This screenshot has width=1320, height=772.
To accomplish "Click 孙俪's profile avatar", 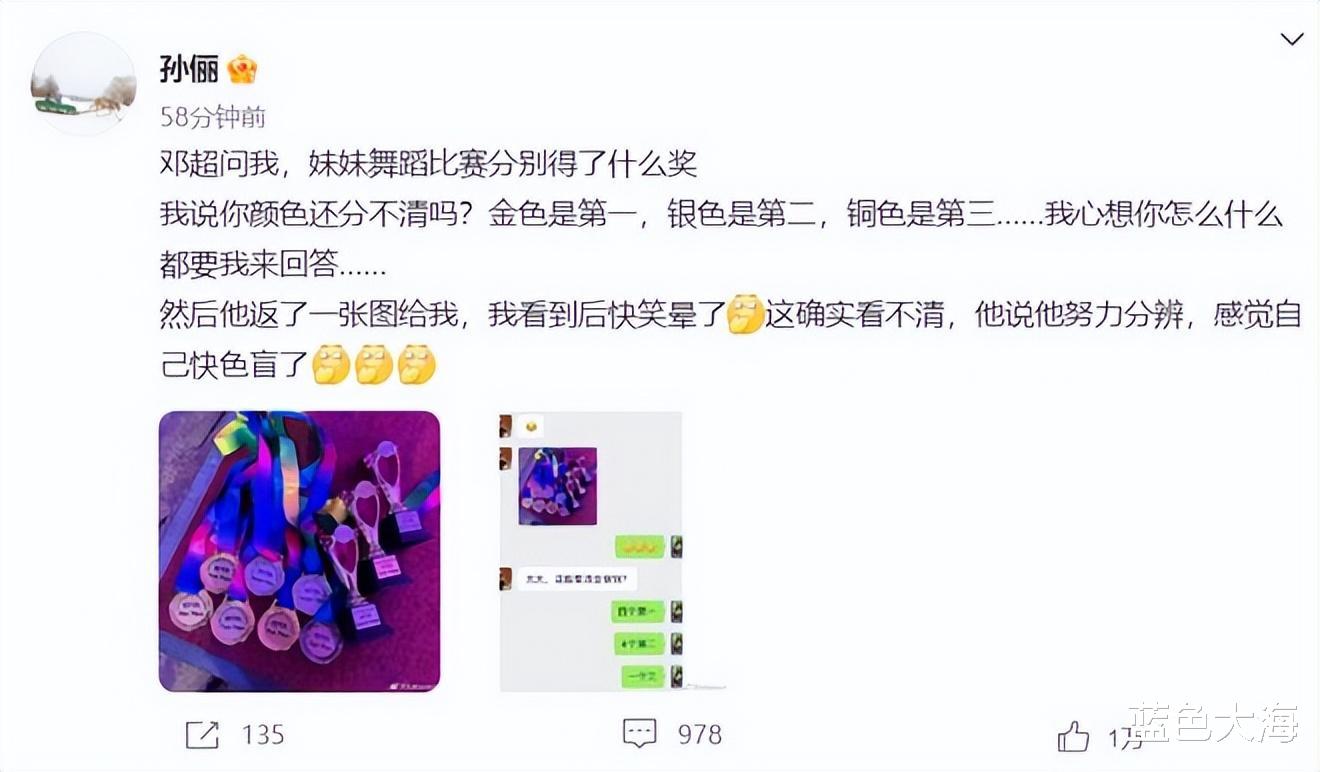I will tap(83, 84).
